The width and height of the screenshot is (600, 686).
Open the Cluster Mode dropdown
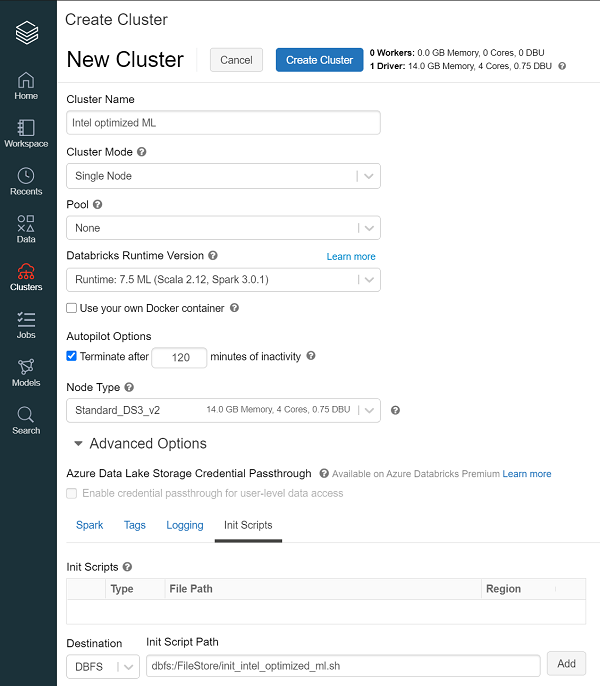click(223, 176)
